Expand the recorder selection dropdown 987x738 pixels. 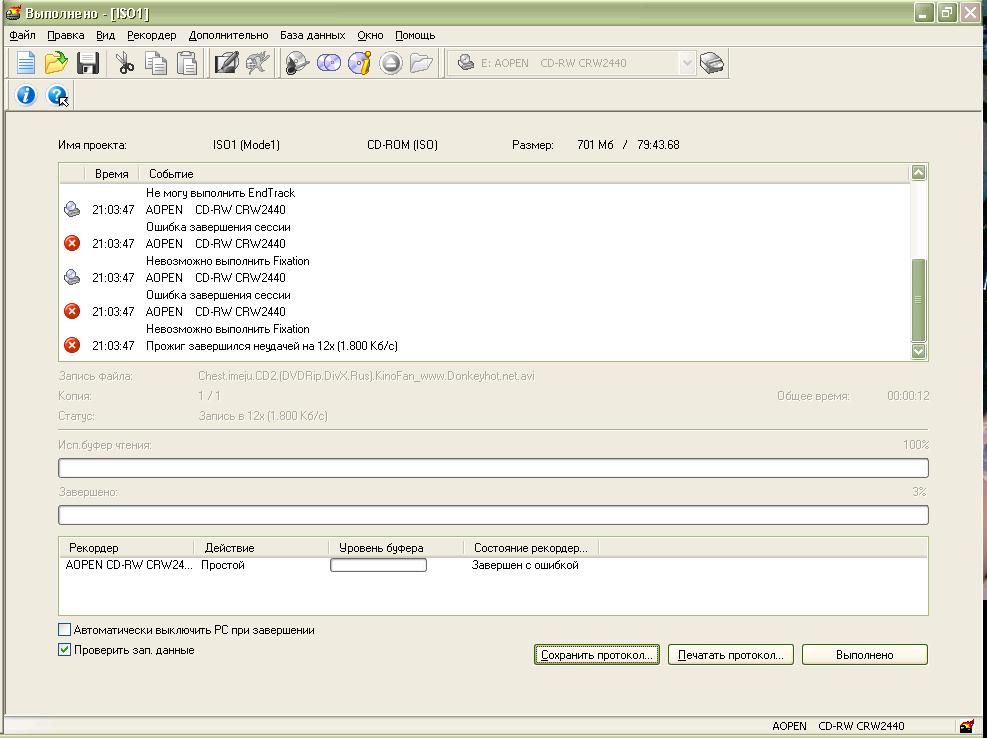(687, 63)
